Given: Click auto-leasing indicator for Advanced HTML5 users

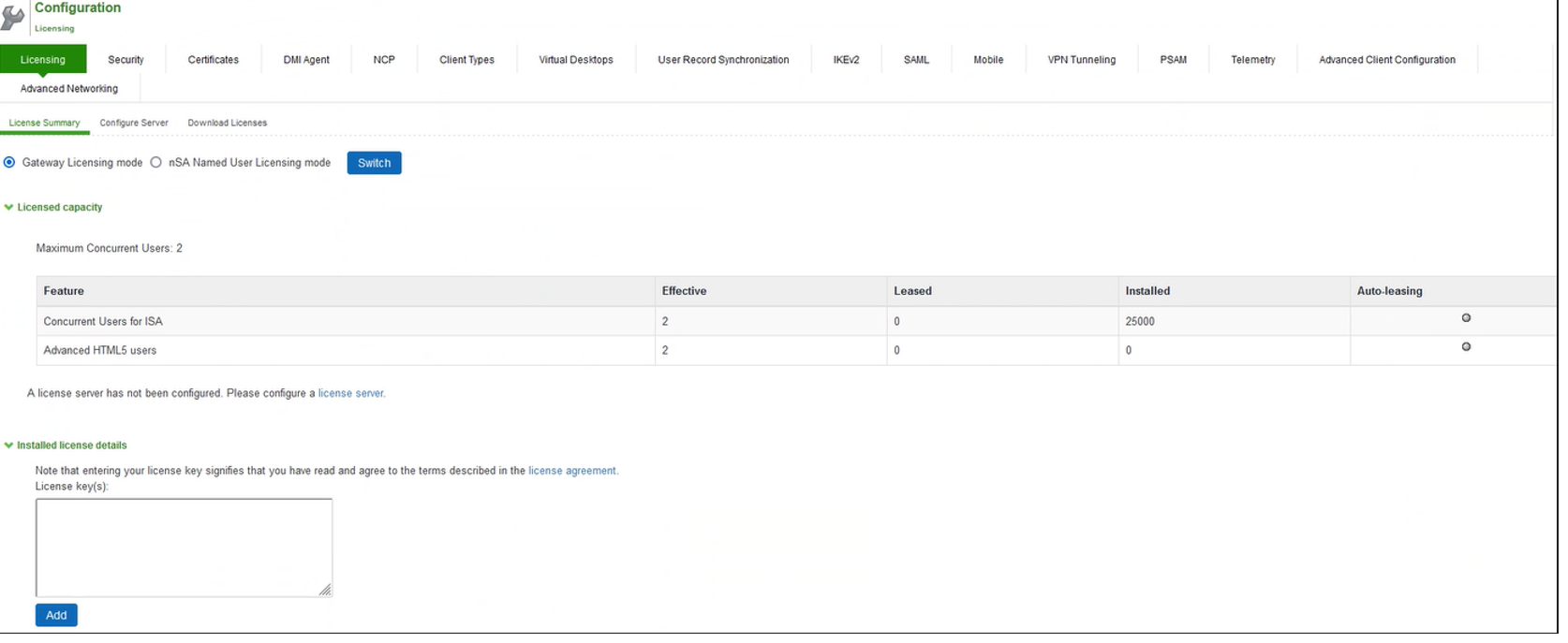Looking at the screenshot, I should coord(1466,347).
